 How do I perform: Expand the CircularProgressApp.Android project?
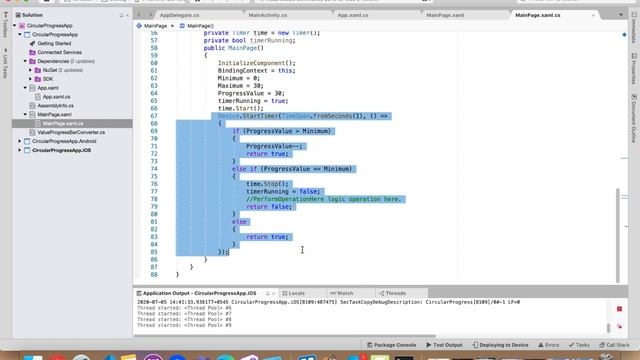click(x=20, y=141)
